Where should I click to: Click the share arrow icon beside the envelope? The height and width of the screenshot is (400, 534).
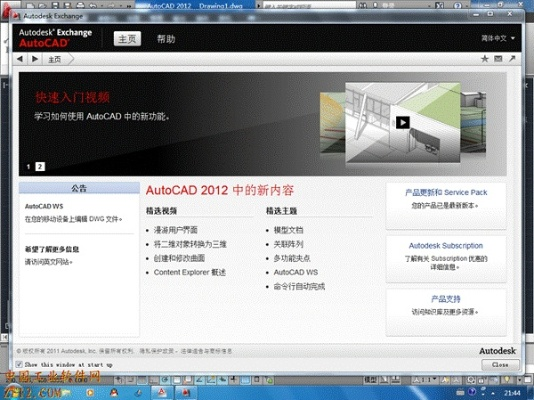[512, 59]
